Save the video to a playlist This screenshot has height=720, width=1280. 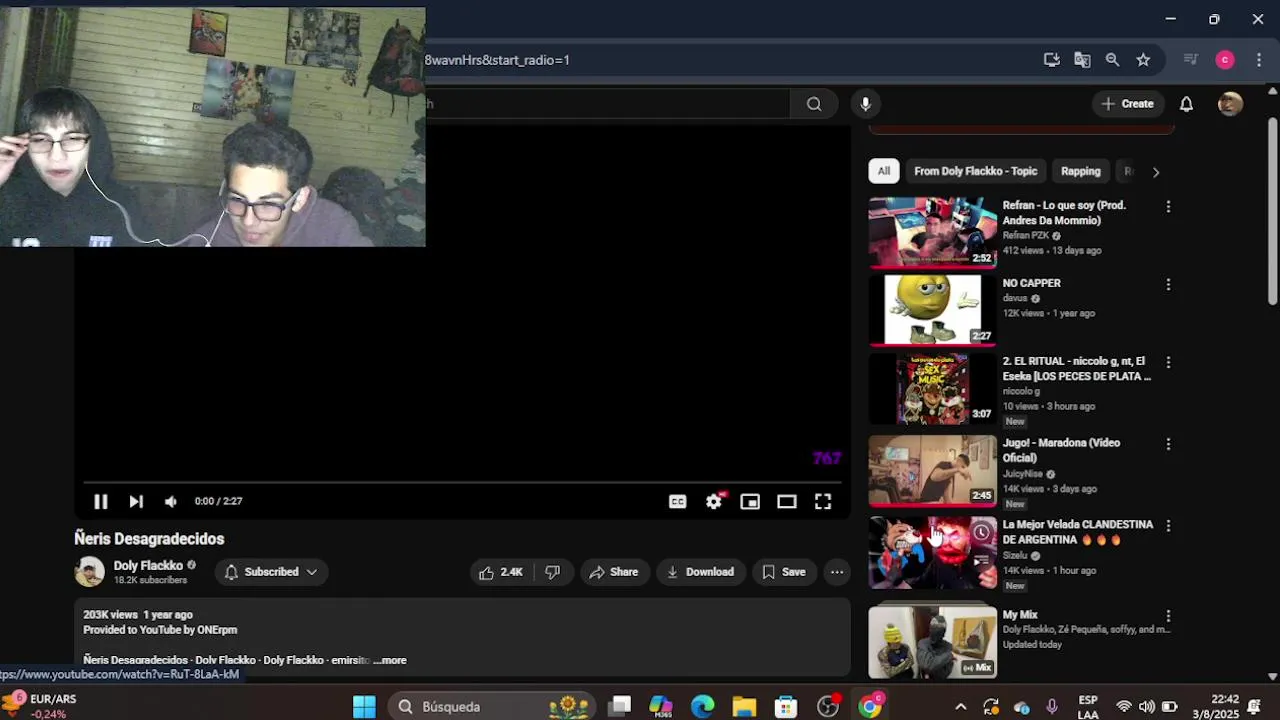(x=783, y=572)
